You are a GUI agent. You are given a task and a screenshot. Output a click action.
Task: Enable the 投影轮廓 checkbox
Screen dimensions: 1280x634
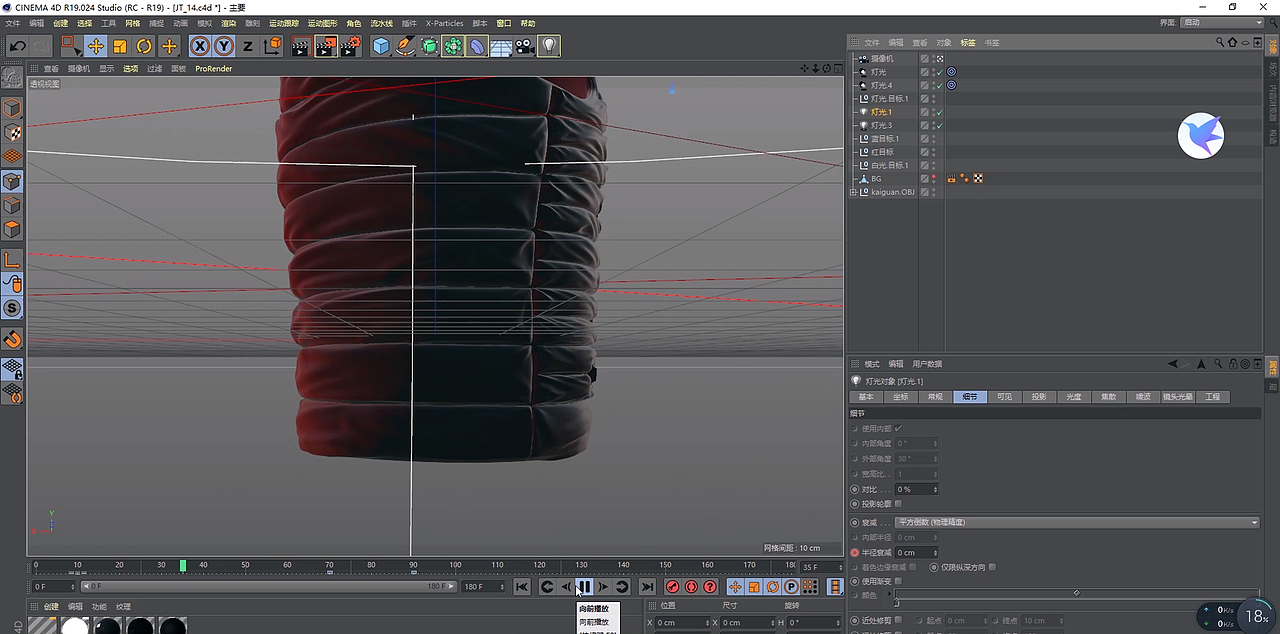898,504
